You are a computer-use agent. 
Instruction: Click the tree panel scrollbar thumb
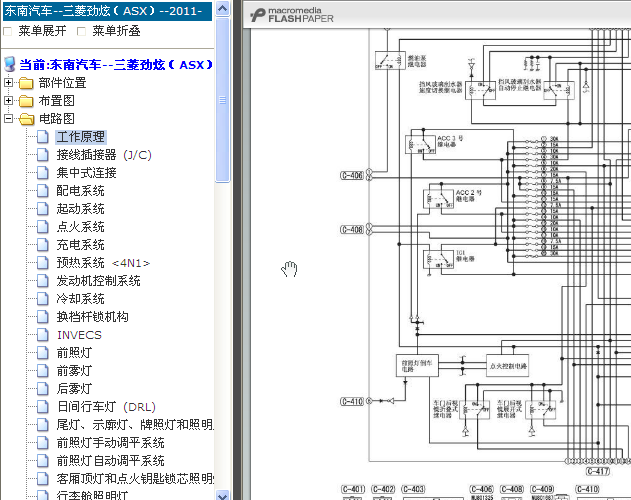(223, 100)
